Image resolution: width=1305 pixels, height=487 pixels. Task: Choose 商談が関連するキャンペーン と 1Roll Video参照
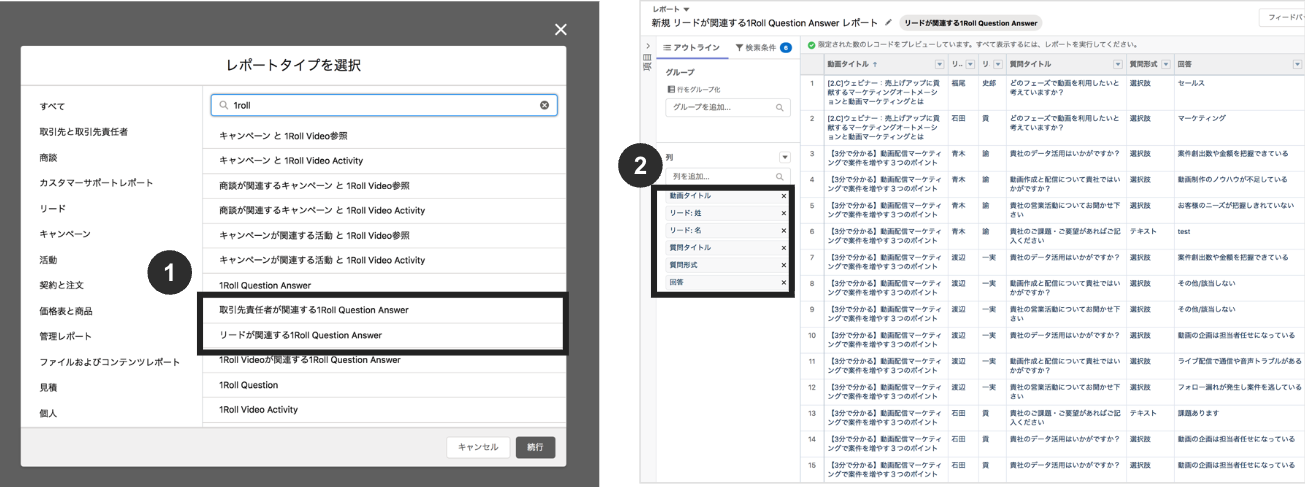[384, 185]
